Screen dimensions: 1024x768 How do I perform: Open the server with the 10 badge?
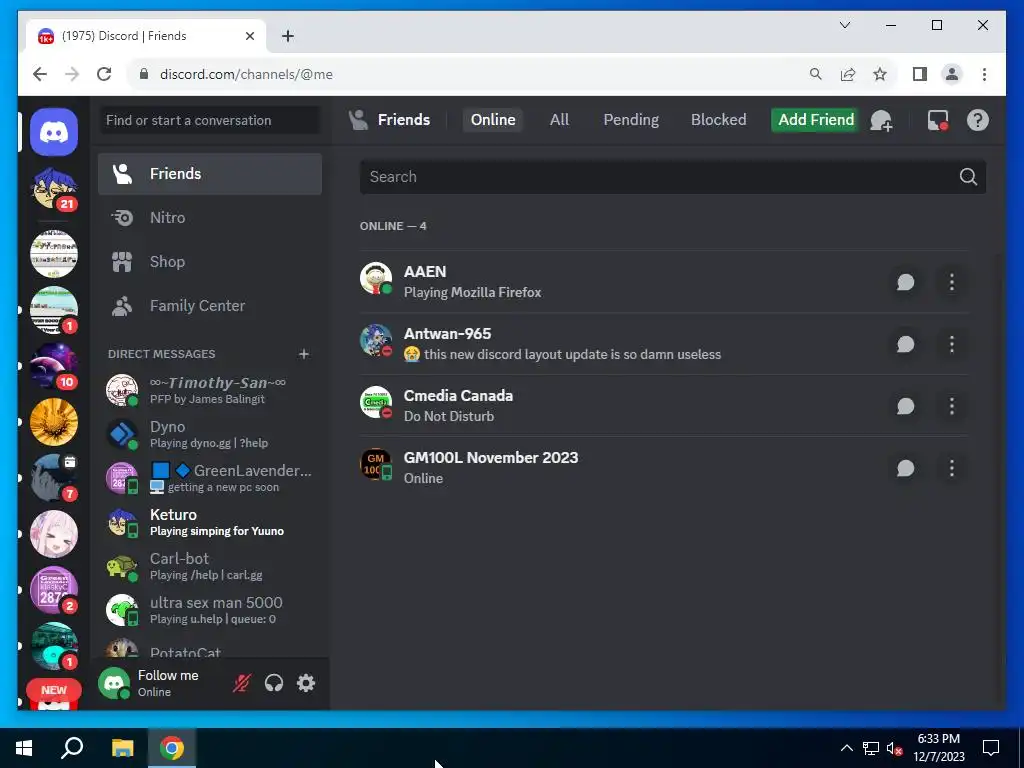pyautogui.click(x=54, y=366)
